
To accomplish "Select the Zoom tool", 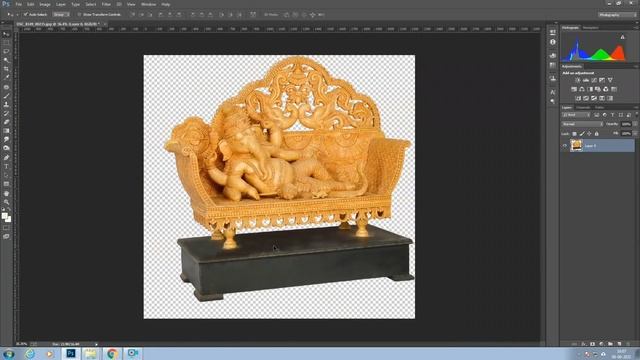I will pyautogui.click(x=6, y=202).
